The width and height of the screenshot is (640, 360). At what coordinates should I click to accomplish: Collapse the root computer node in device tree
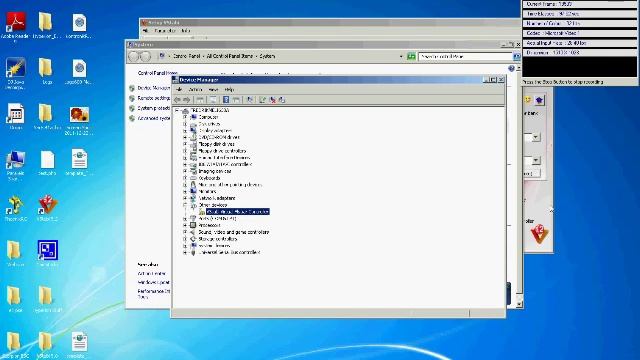[177, 110]
